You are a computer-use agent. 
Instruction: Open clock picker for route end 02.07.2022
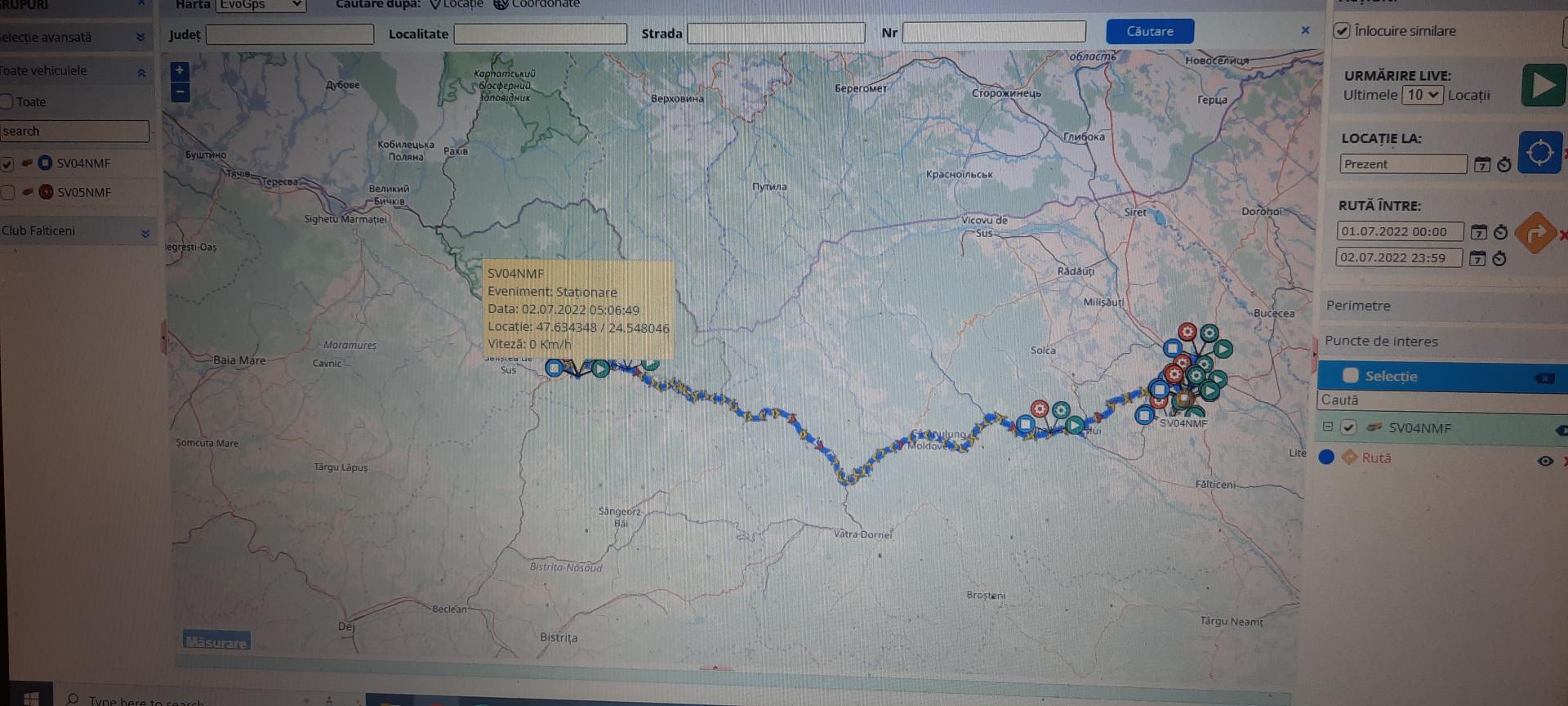point(1499,258)
